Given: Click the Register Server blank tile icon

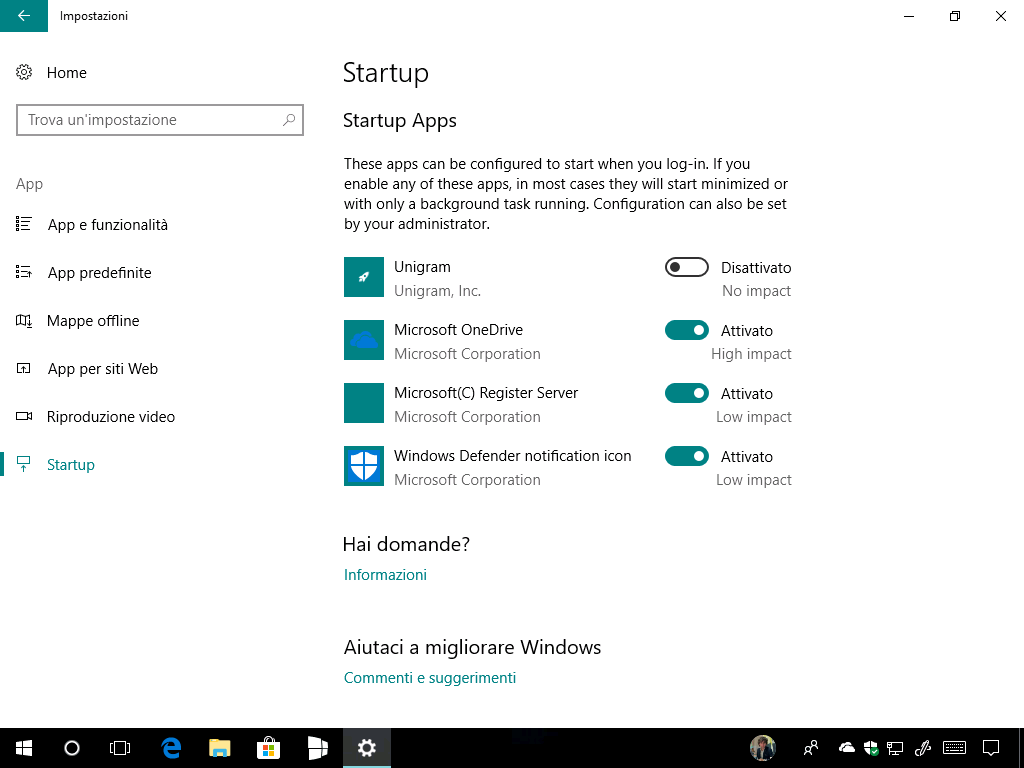Looking at the screenshot, I should [364, 403].
